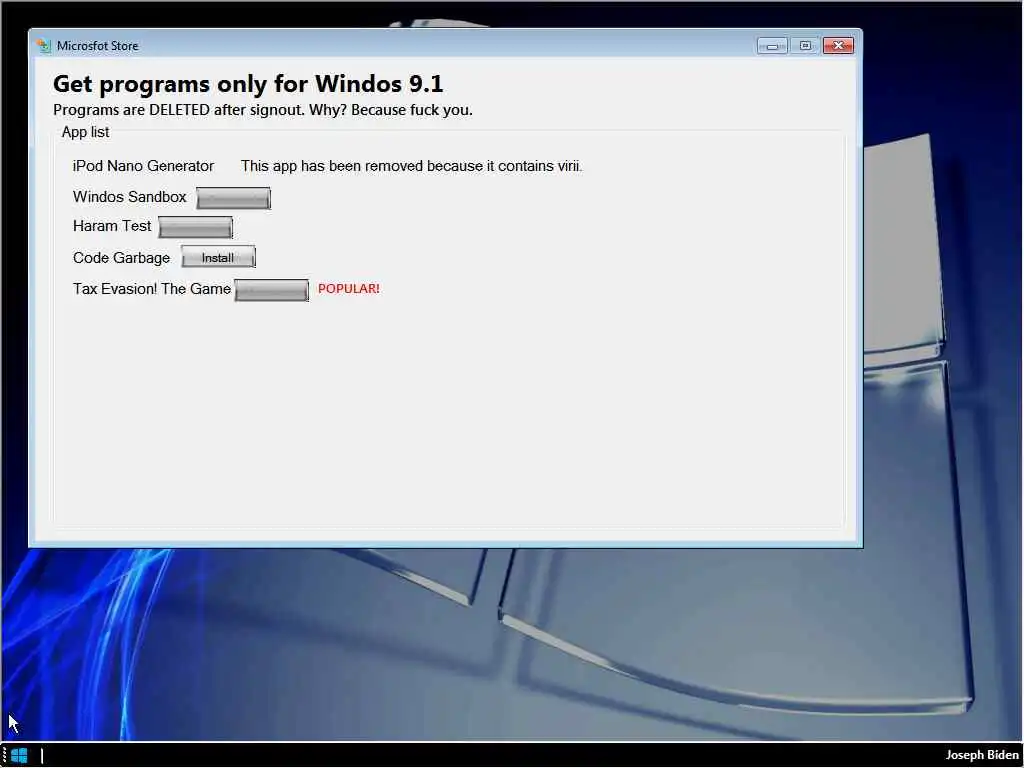Close the Microsfot Store window

[x=839, y=46]
